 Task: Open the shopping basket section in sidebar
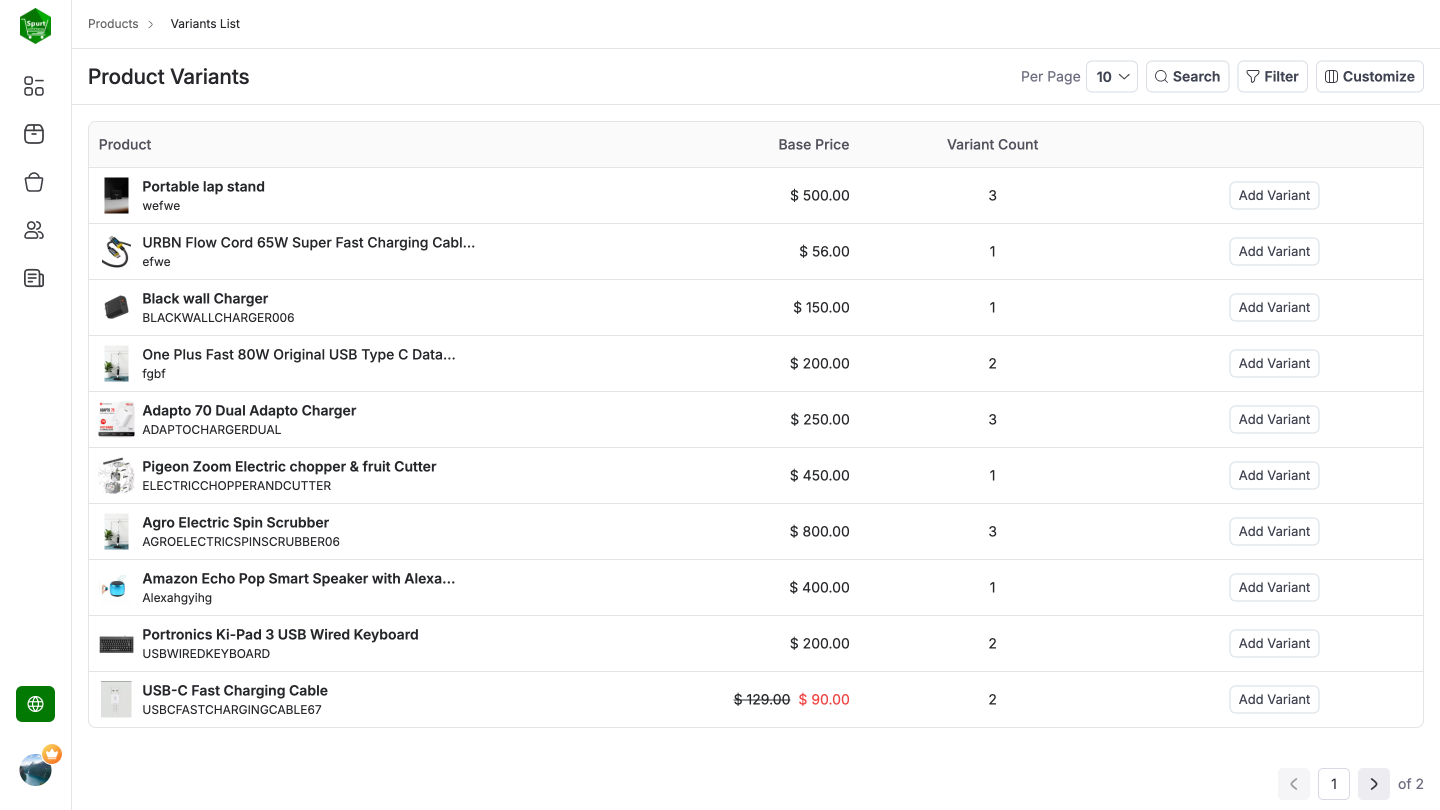tap(33, 182)
